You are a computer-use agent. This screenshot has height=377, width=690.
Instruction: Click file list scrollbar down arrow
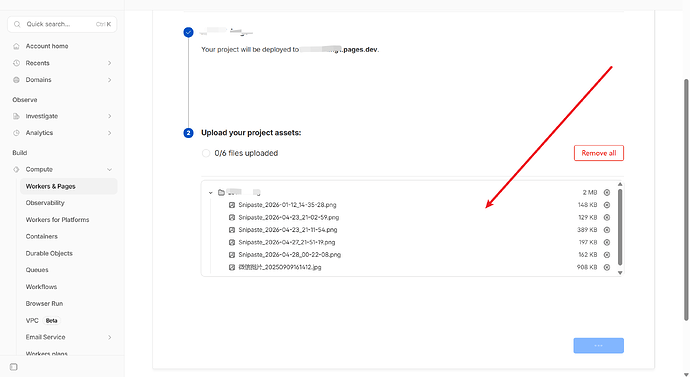[x=620, y=273]
